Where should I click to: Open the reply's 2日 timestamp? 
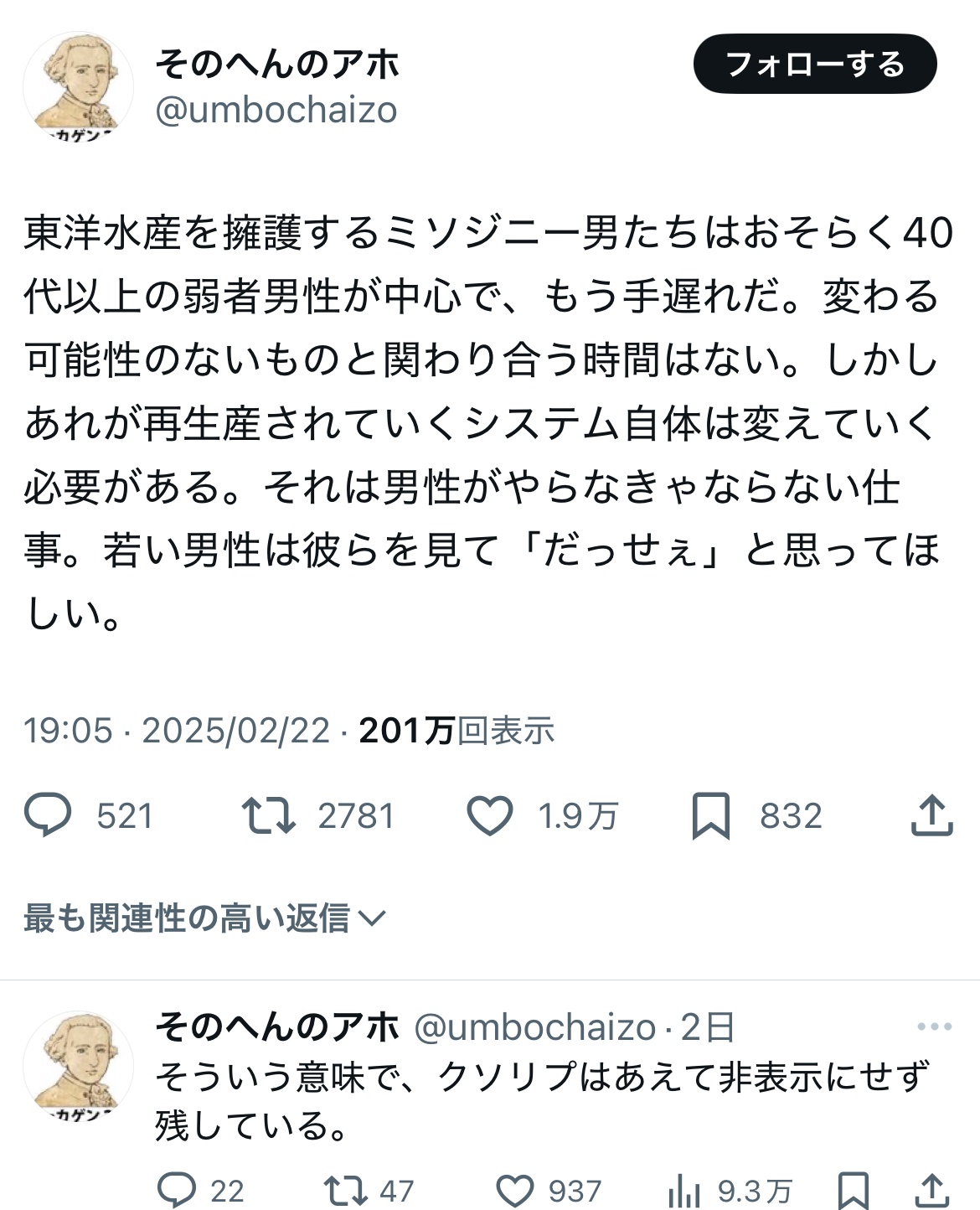click(708, 1026)
